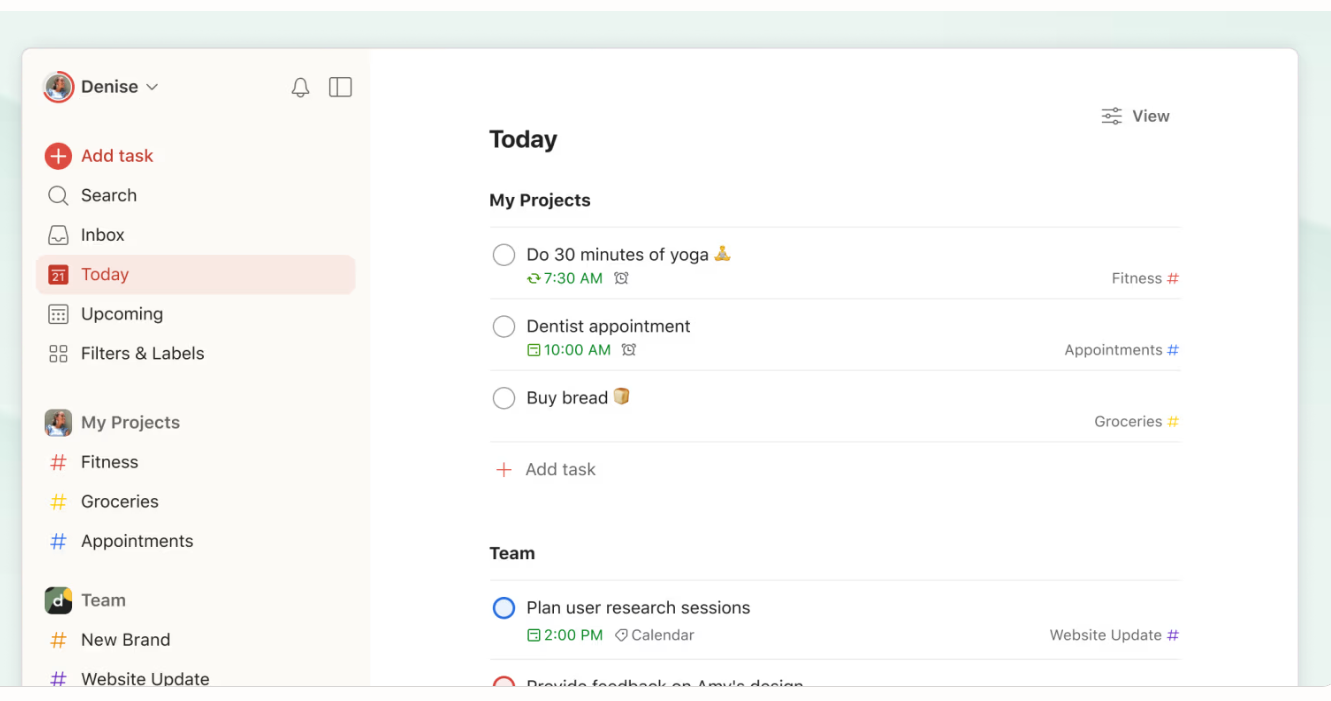The width and height of the screenshot is (1331, 701).
Task: Open the Fitness project link
Action: pyautogui.click(x=109, y=462)
